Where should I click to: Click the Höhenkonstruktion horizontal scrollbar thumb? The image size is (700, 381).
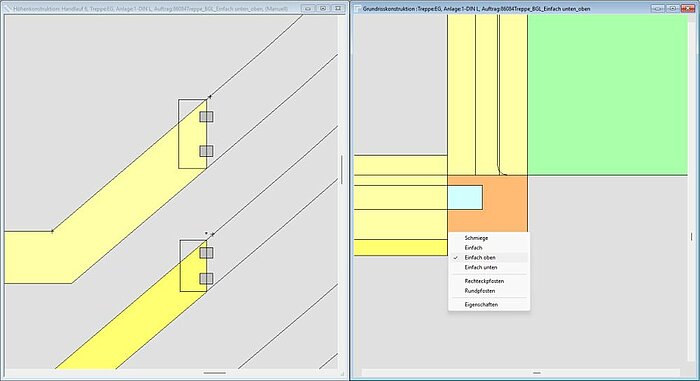tap(215, 373)
